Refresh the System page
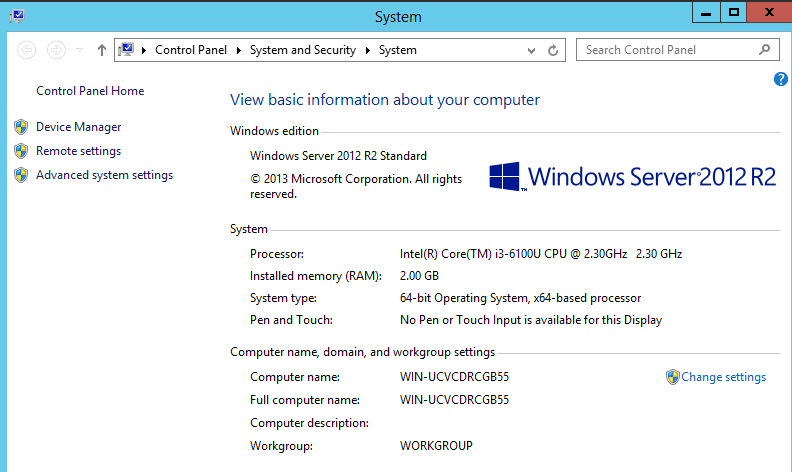The width and height of the screenshot is (792, 472). 553,51
